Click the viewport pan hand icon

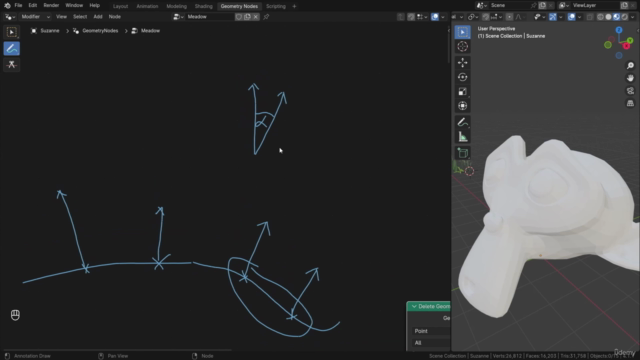click(x=630, y=78)
